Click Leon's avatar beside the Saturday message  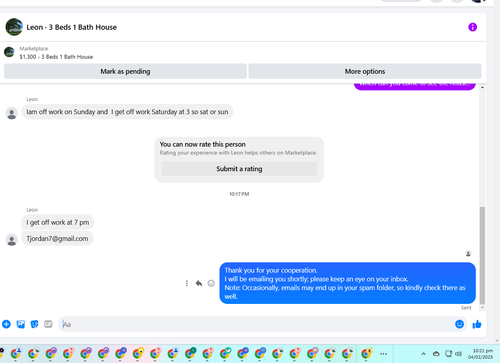coord(12,113)
